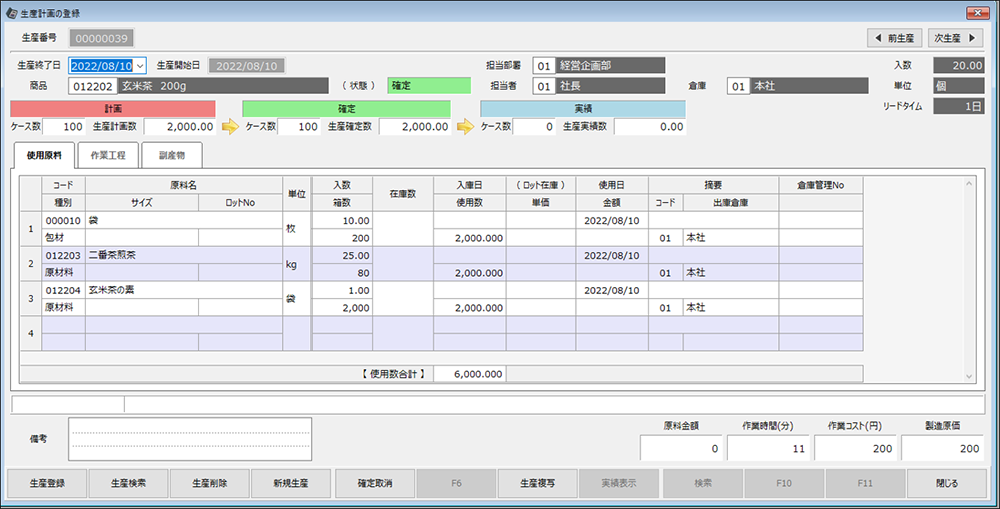Switch to the 作業工程 tab
Image resolution: width=1000 pixels, height=509 pixels.
click(107, 156)
